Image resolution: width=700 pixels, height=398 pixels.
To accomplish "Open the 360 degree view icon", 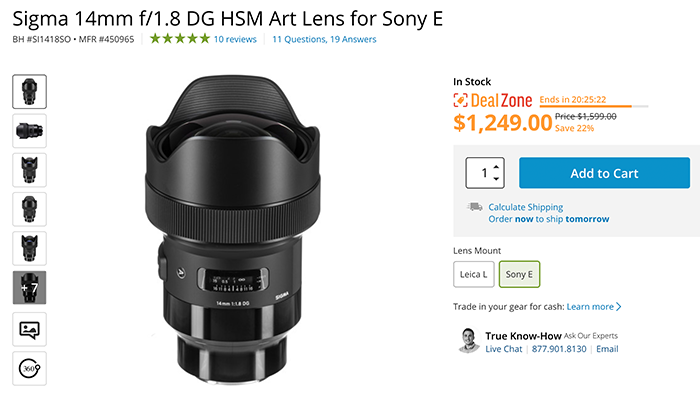I will pos(29,369).
